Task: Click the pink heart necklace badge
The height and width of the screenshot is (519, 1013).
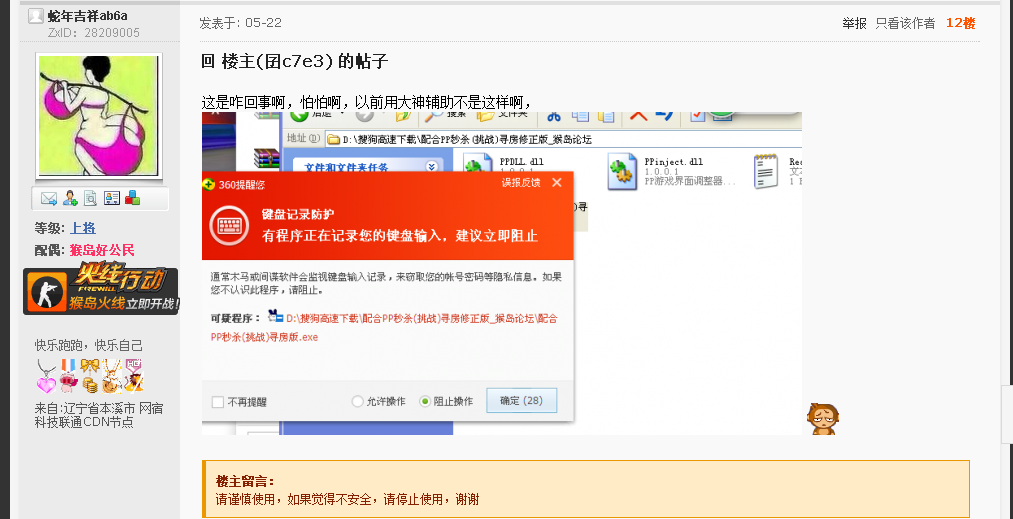Action: click(46, 377)
